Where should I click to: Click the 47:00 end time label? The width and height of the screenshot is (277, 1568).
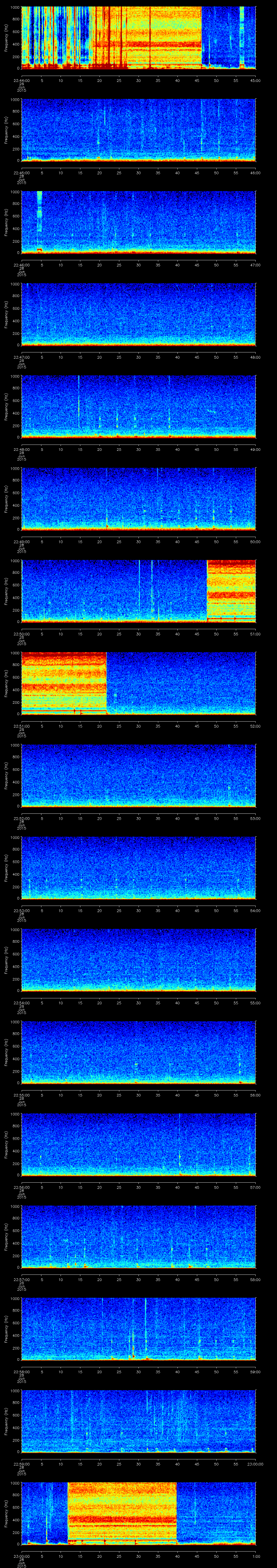coord(256,265)
